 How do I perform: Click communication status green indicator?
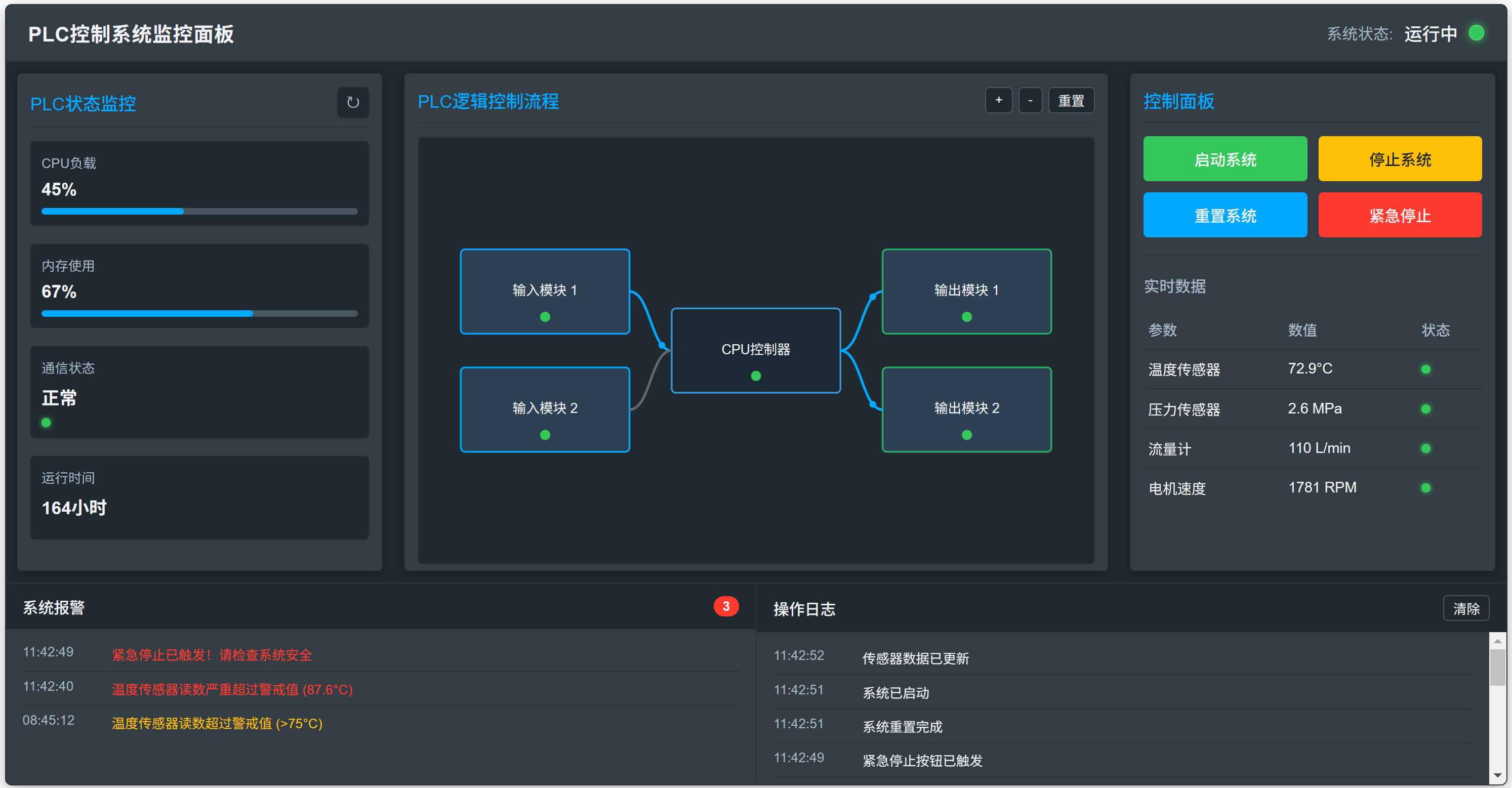point(47,423)
